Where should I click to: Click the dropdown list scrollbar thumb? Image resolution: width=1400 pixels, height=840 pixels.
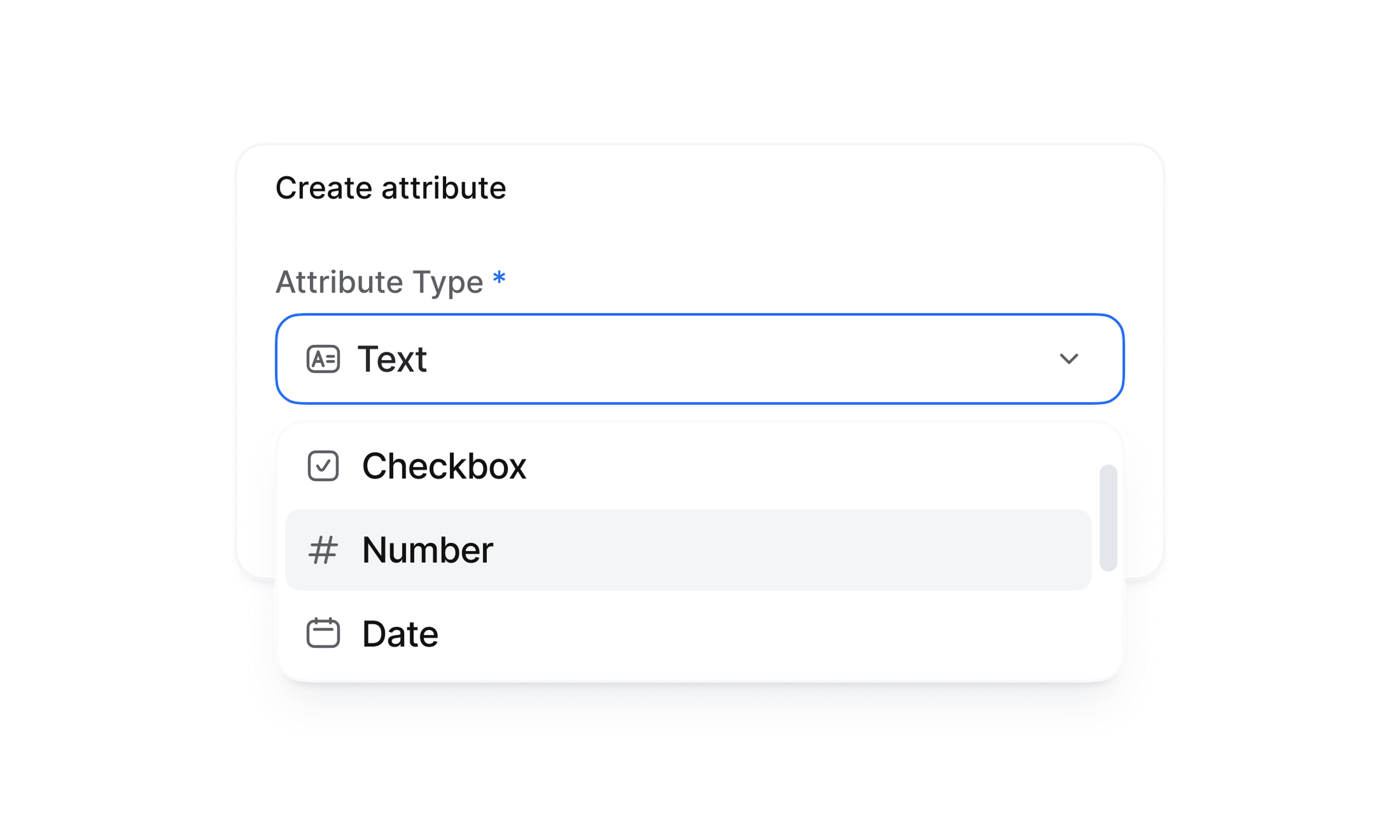point(1108,518)
